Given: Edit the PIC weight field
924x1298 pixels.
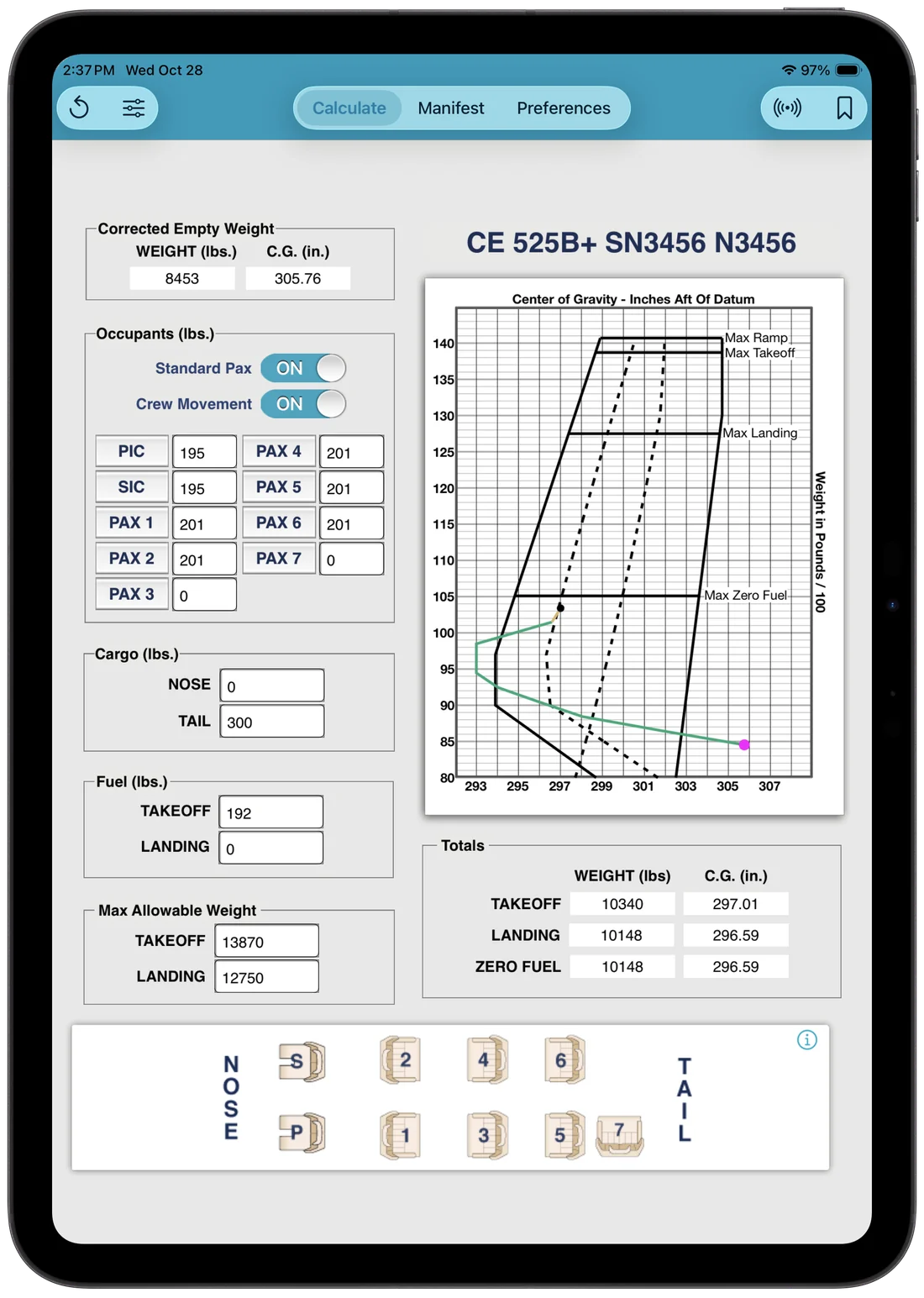Looking at the screenshot, I should click(204, 452).
